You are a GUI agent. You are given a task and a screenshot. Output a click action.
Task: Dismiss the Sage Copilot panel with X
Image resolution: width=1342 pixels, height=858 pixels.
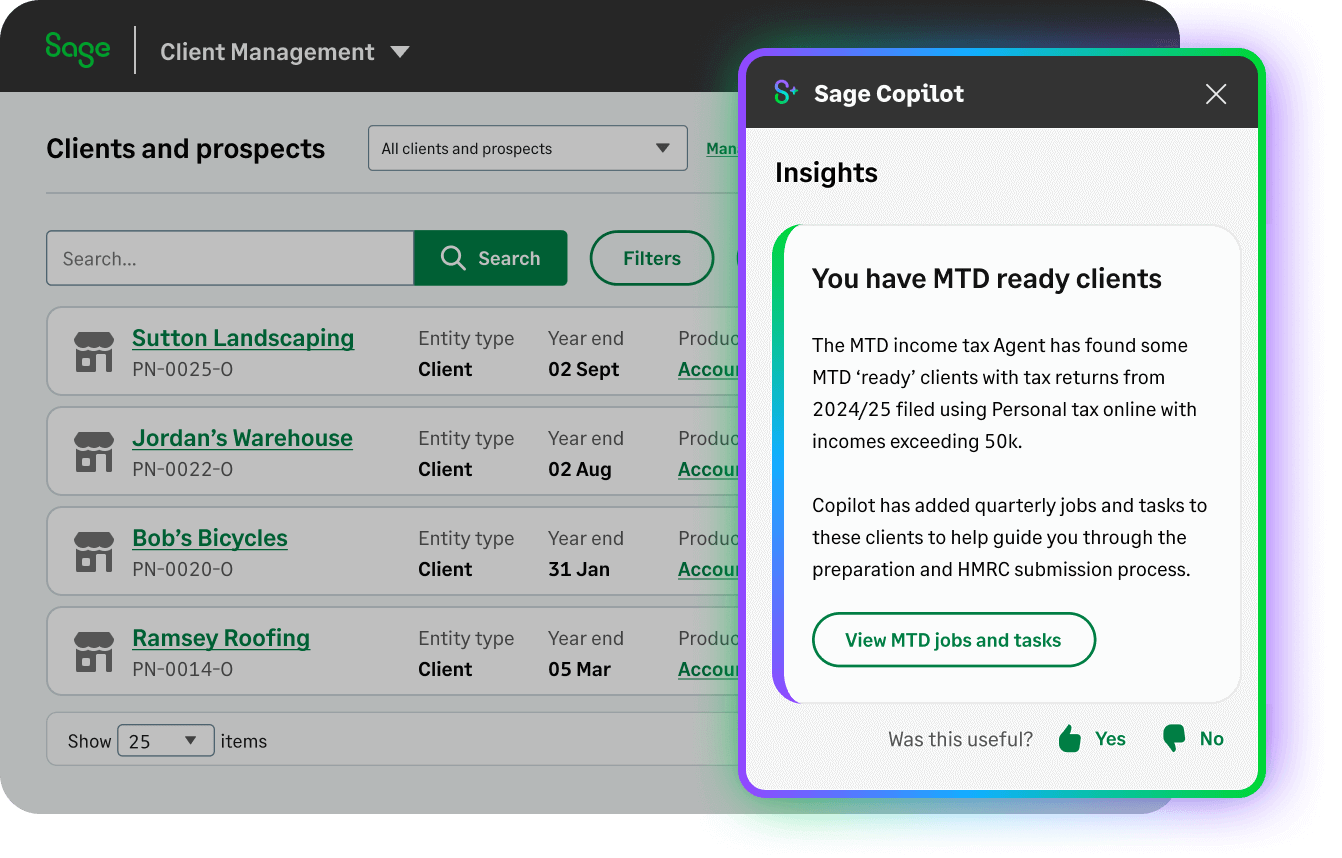click(1215, 93)
